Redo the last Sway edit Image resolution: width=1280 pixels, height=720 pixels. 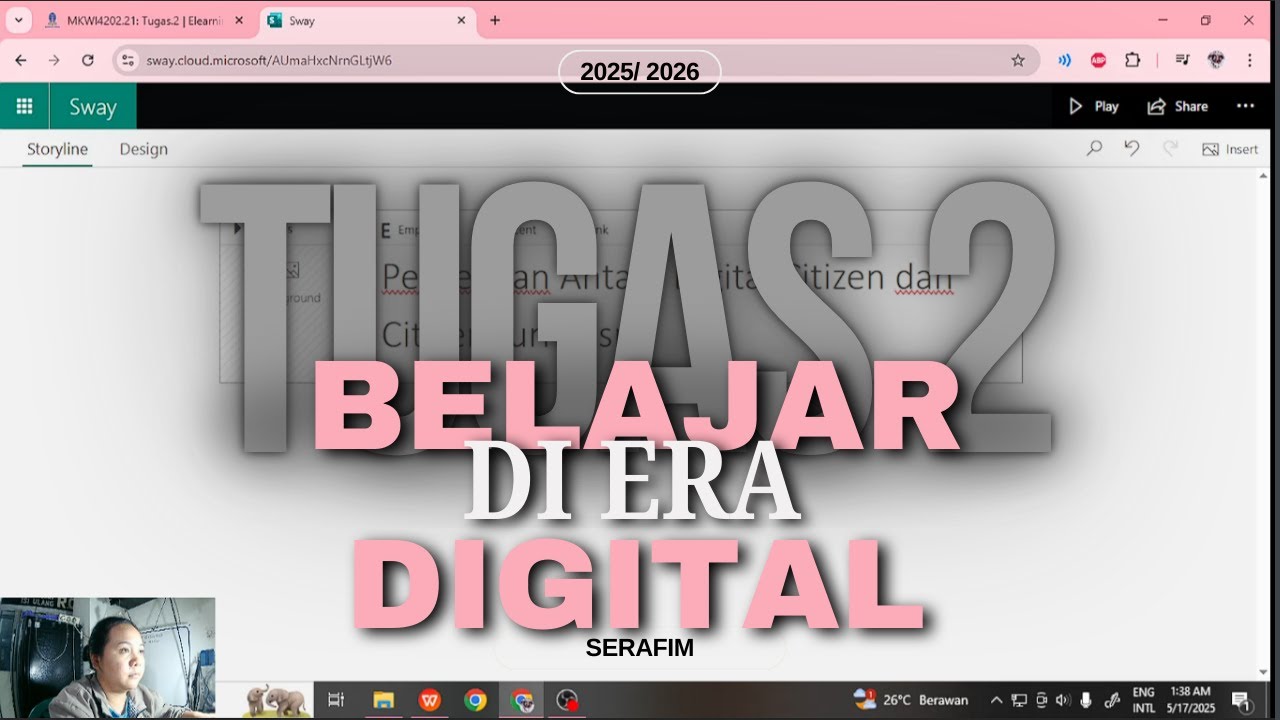click(1169, 149)
